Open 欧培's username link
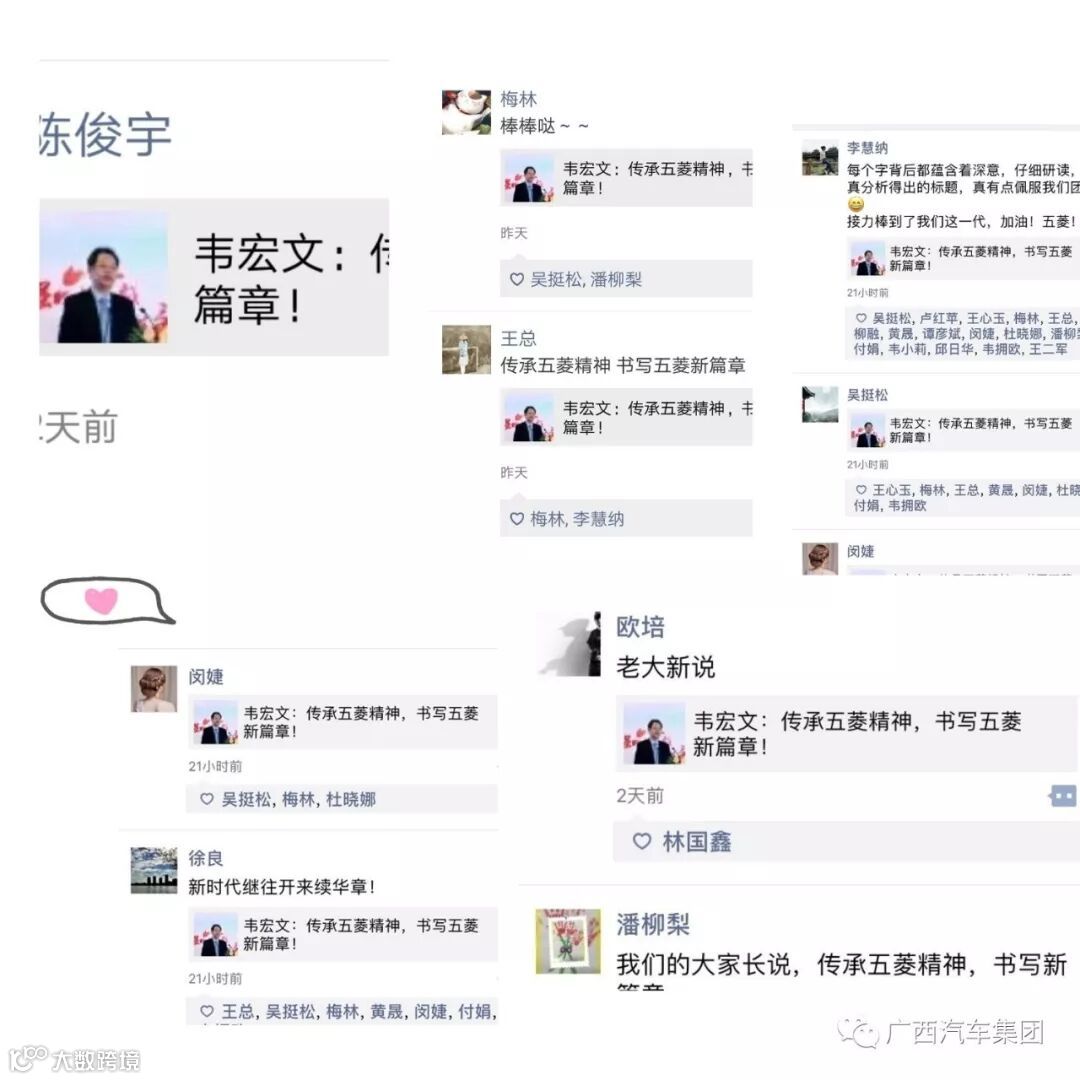1080x1080 pixels. [x=641, y=627]
